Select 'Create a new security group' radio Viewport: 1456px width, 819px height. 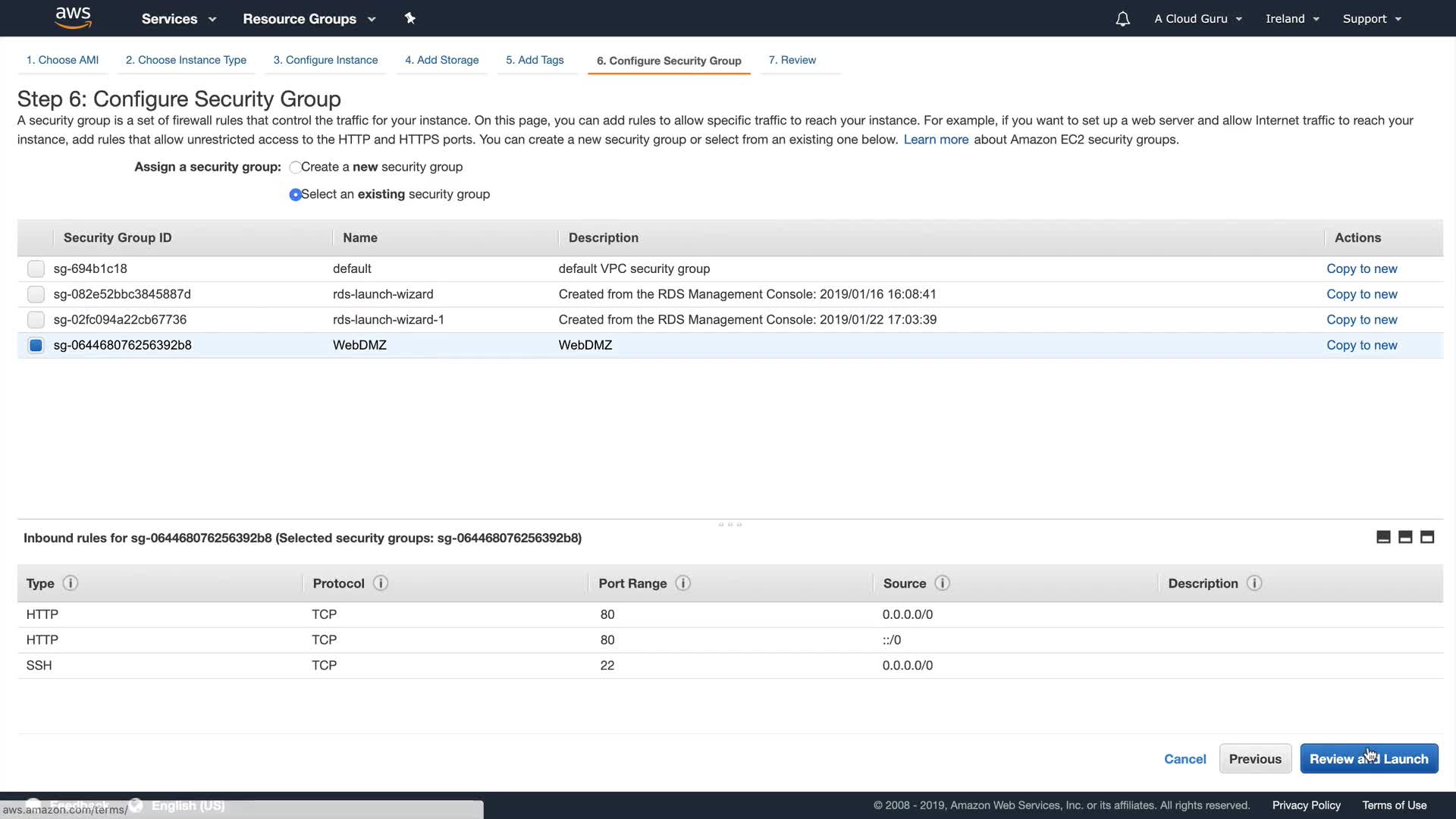(295, 168)
